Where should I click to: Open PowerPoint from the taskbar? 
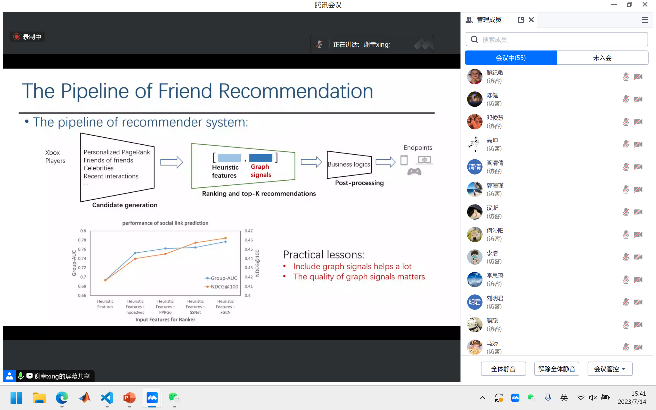(x=130, y=398)
